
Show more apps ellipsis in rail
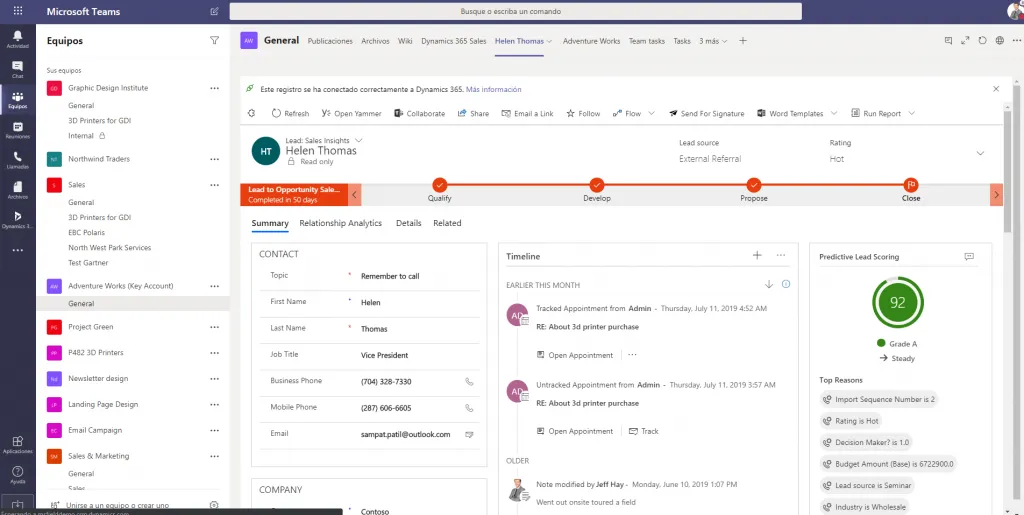click(x=18, y=250)
